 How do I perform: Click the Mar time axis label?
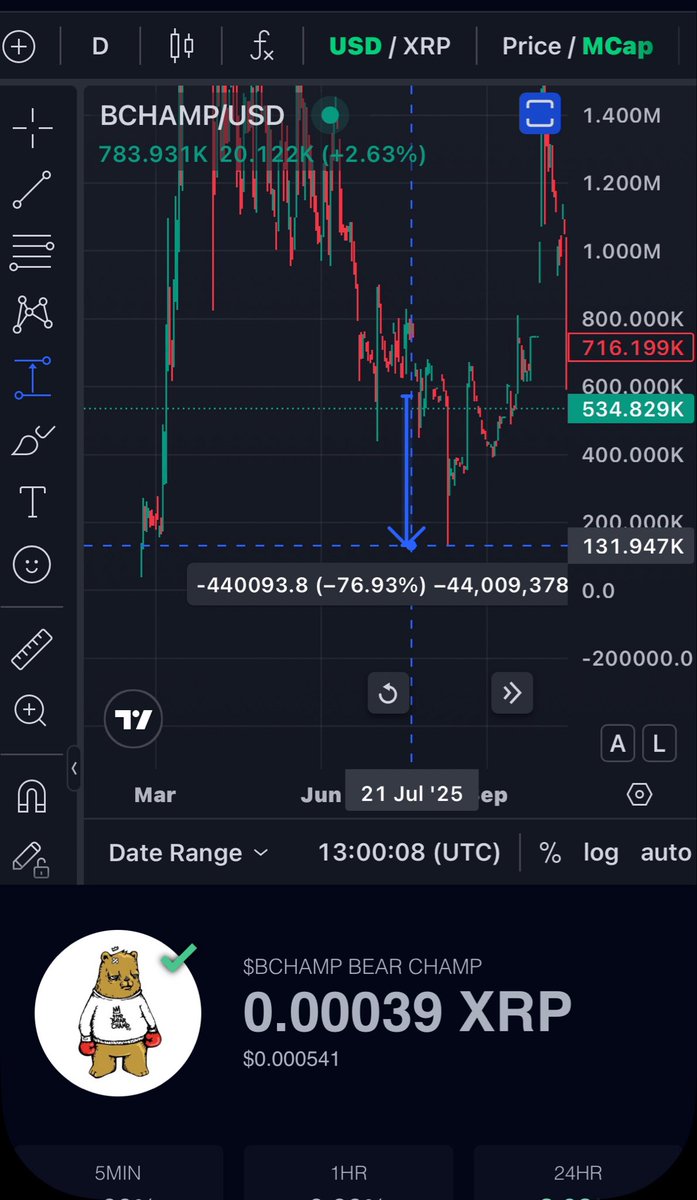point(155,795)
